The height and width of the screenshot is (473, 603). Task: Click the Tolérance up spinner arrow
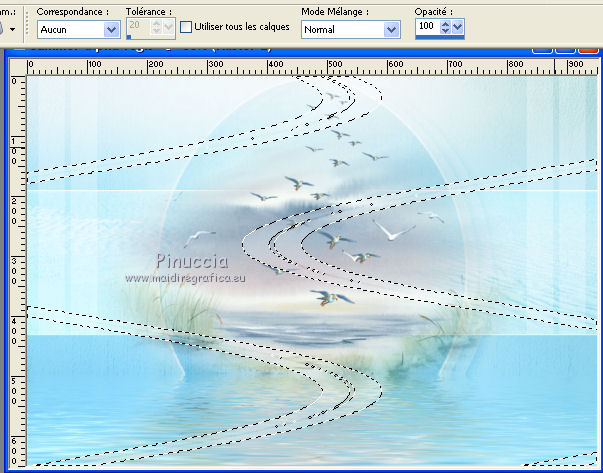click(156, 23)
